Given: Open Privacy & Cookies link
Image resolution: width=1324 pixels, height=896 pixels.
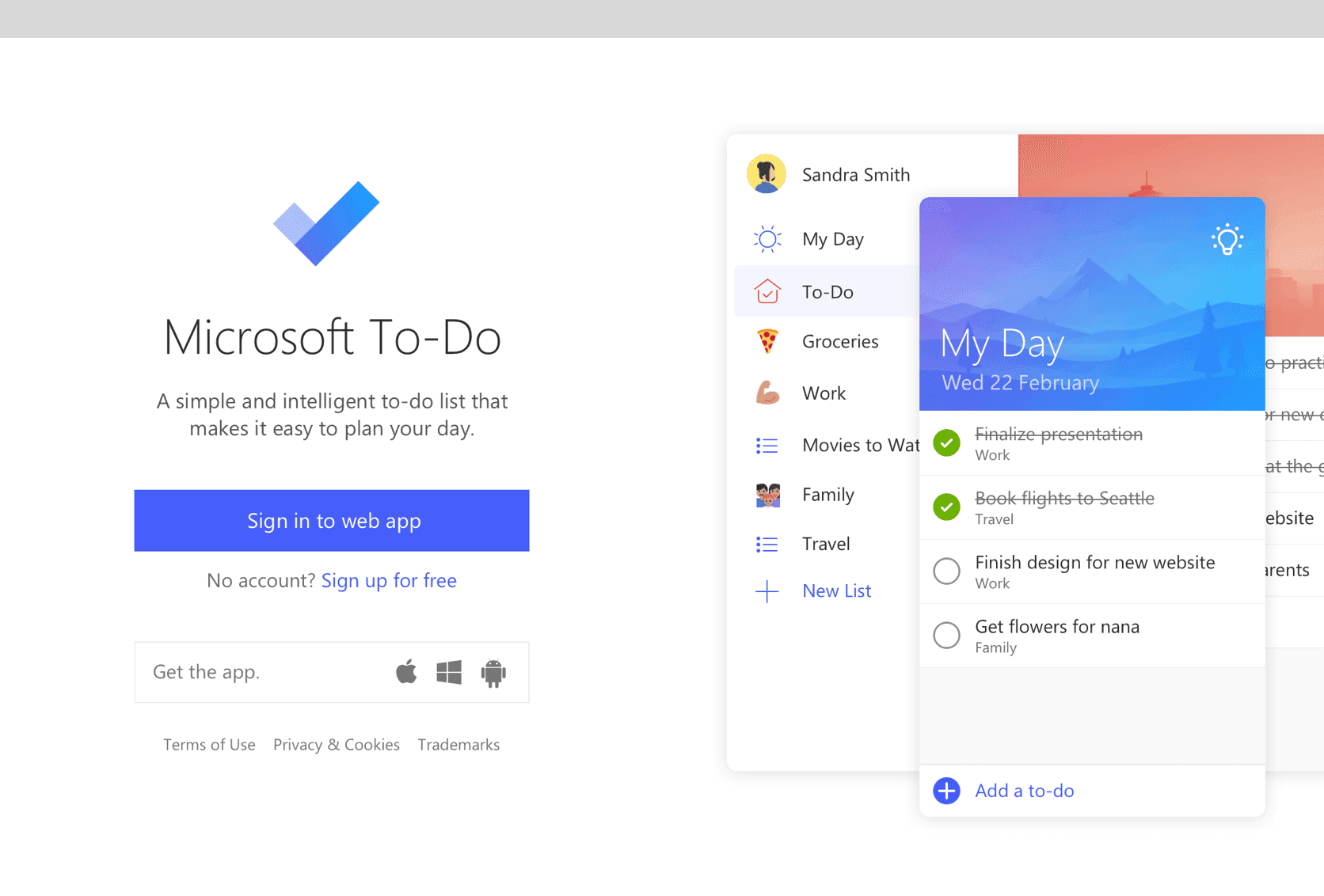Looking at the screenshot, I should click(337, 745).
